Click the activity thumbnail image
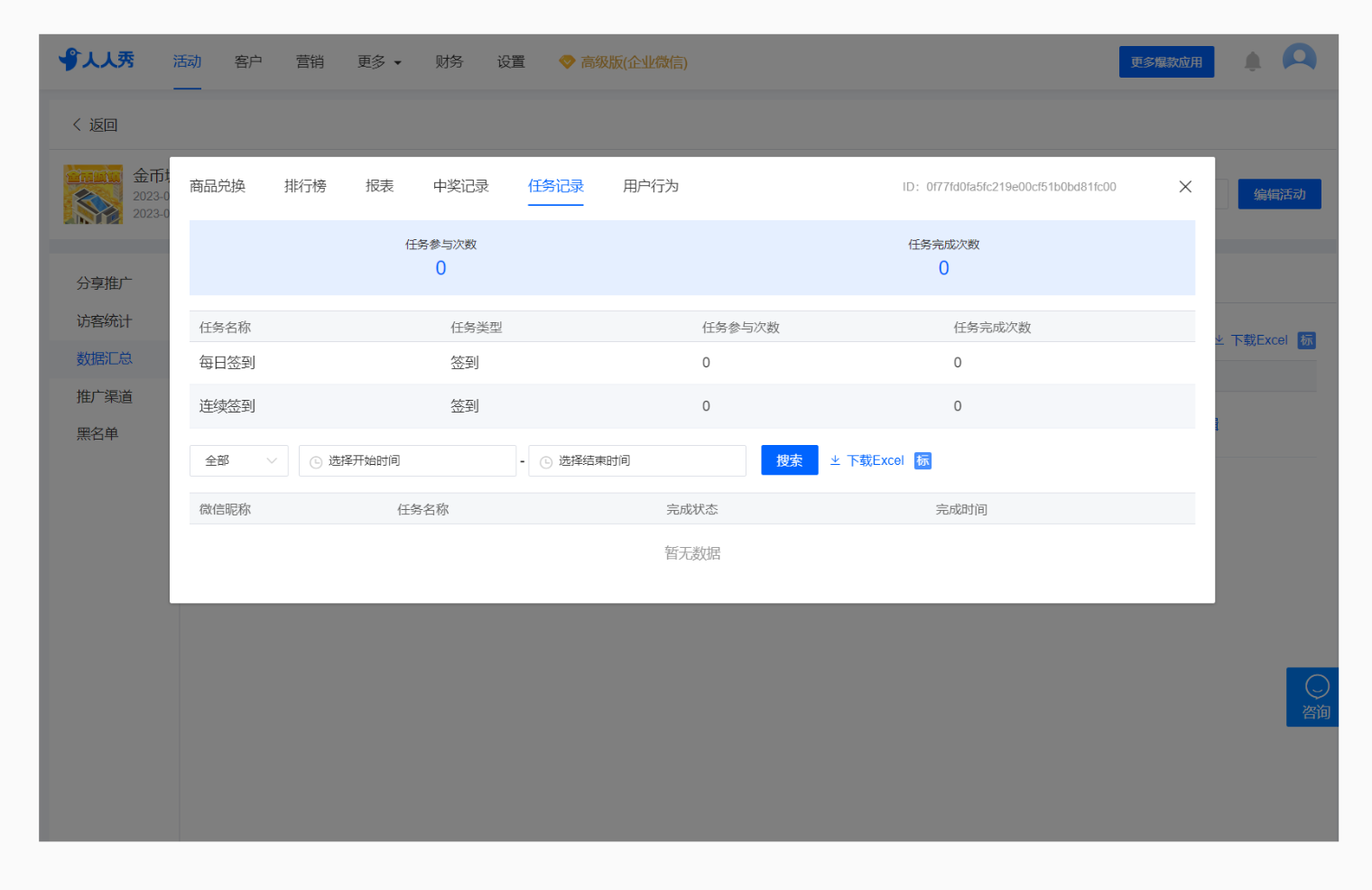Image resolution: width=1372 pixels, height=890 pixels. point(93,194)
